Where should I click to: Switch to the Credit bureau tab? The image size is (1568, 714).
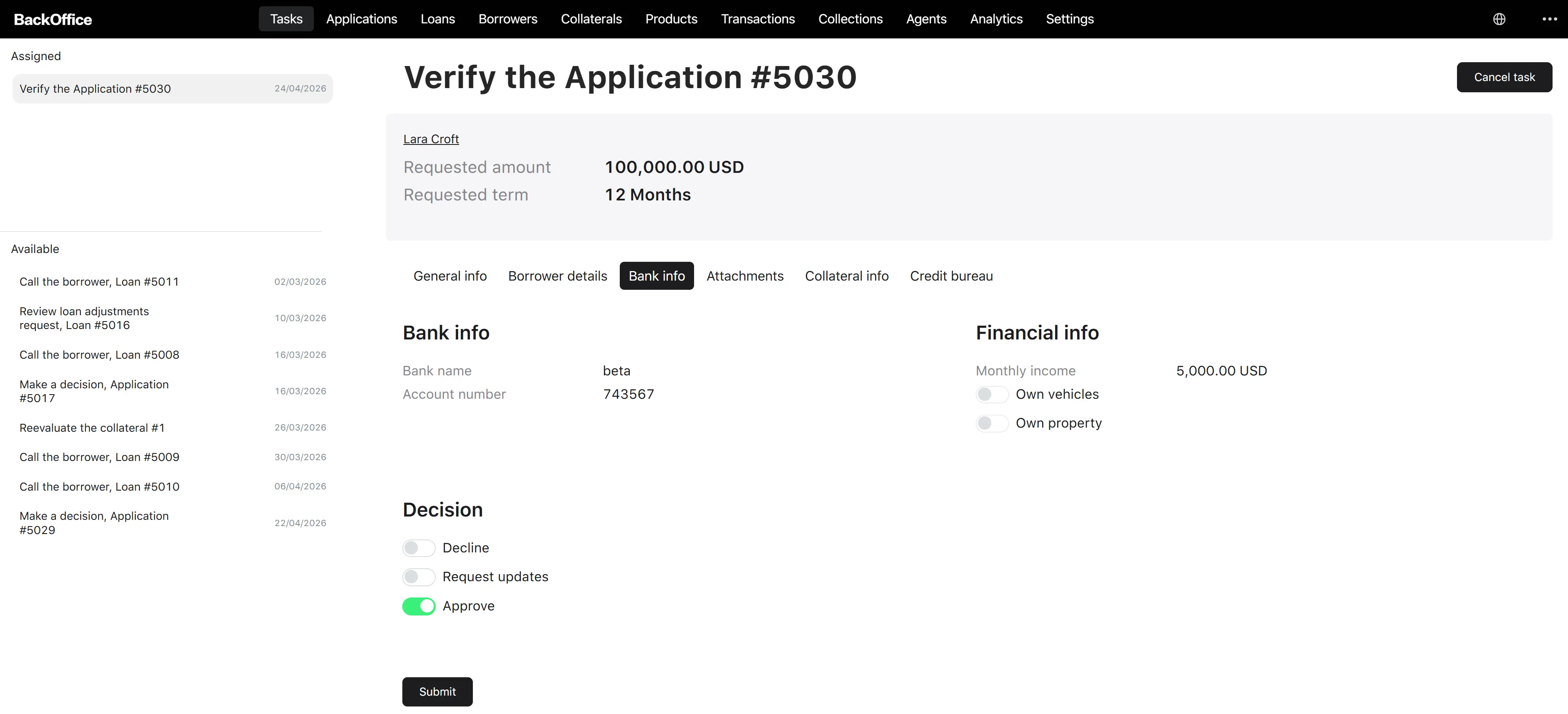(952, 276)
